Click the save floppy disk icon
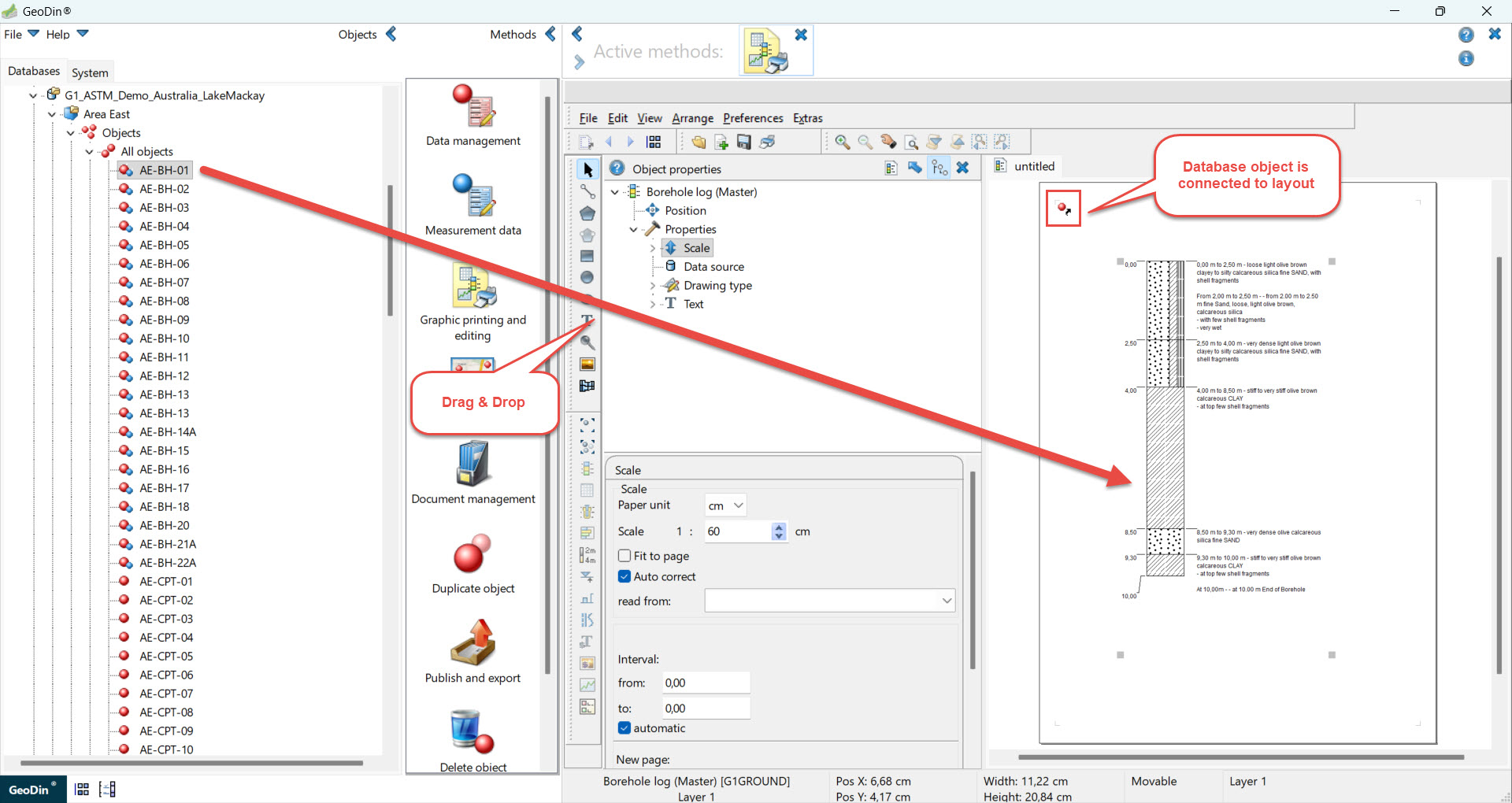This screenshot has height=803, width=1512. (x=744, y=142)
